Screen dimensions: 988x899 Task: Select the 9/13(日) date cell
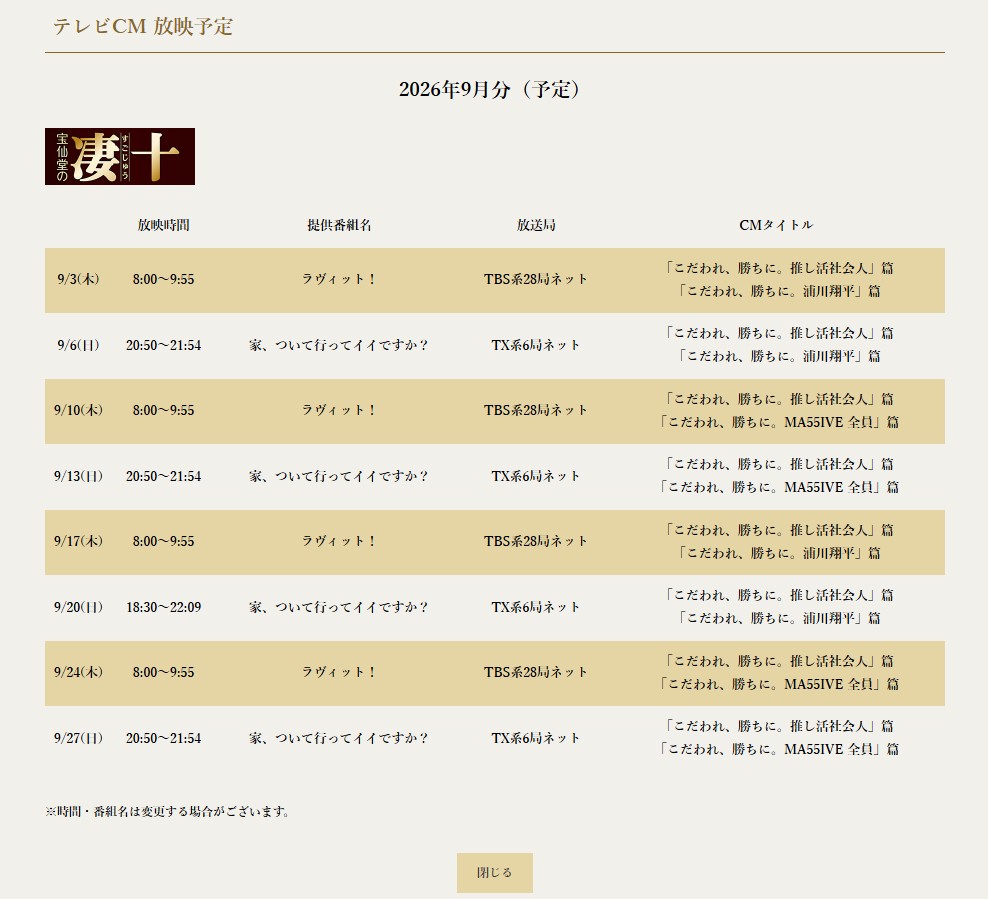(x=78, y=476)
